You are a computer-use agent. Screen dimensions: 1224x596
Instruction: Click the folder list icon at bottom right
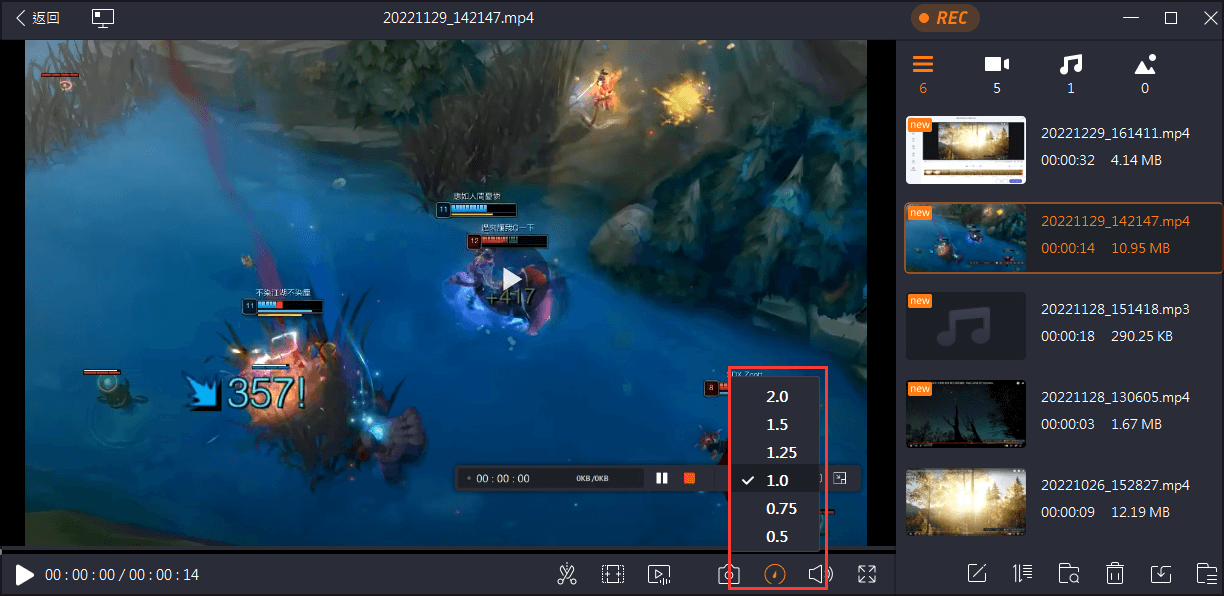(x=1207, y=573)
